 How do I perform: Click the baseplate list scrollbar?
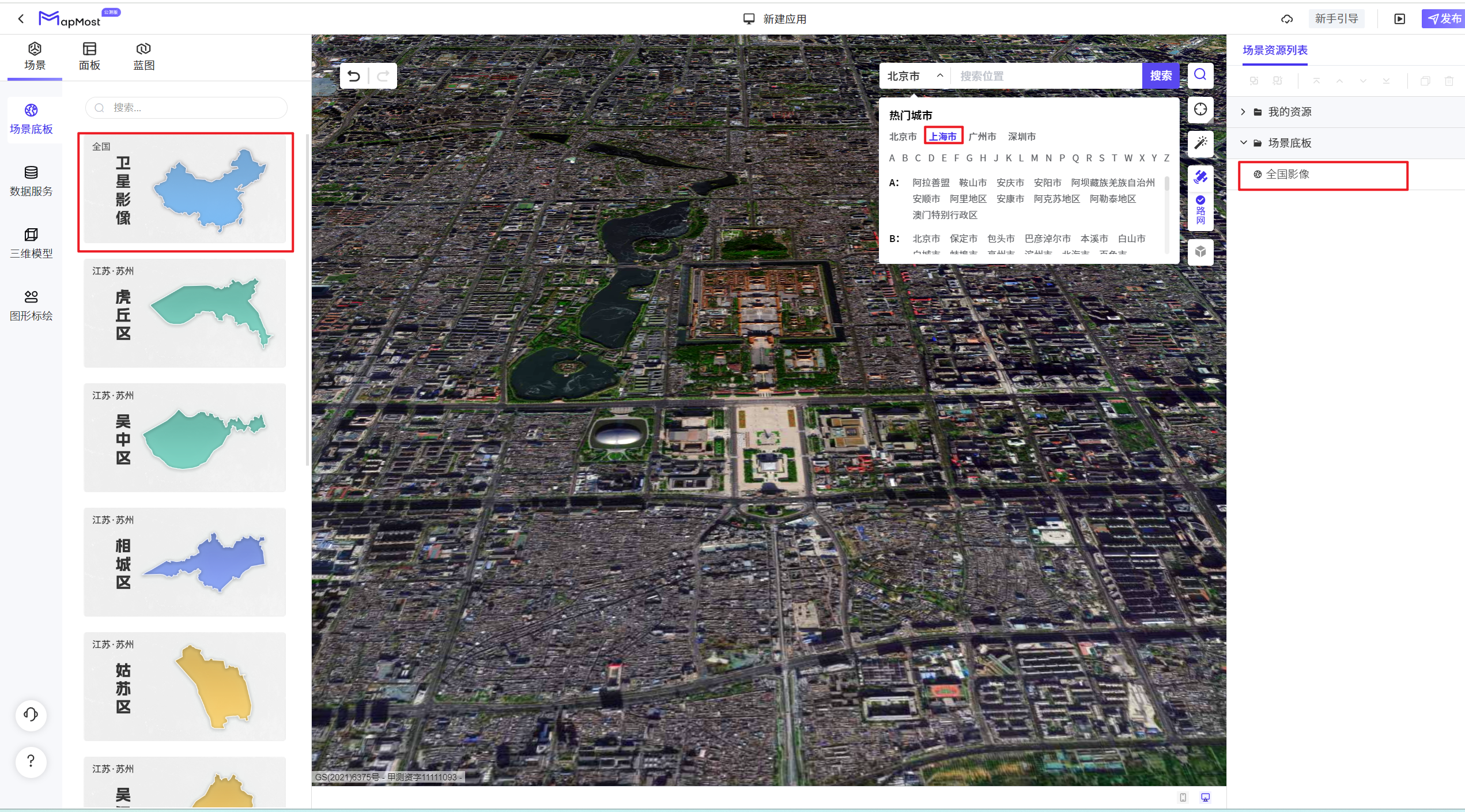[x=307, y=300]
